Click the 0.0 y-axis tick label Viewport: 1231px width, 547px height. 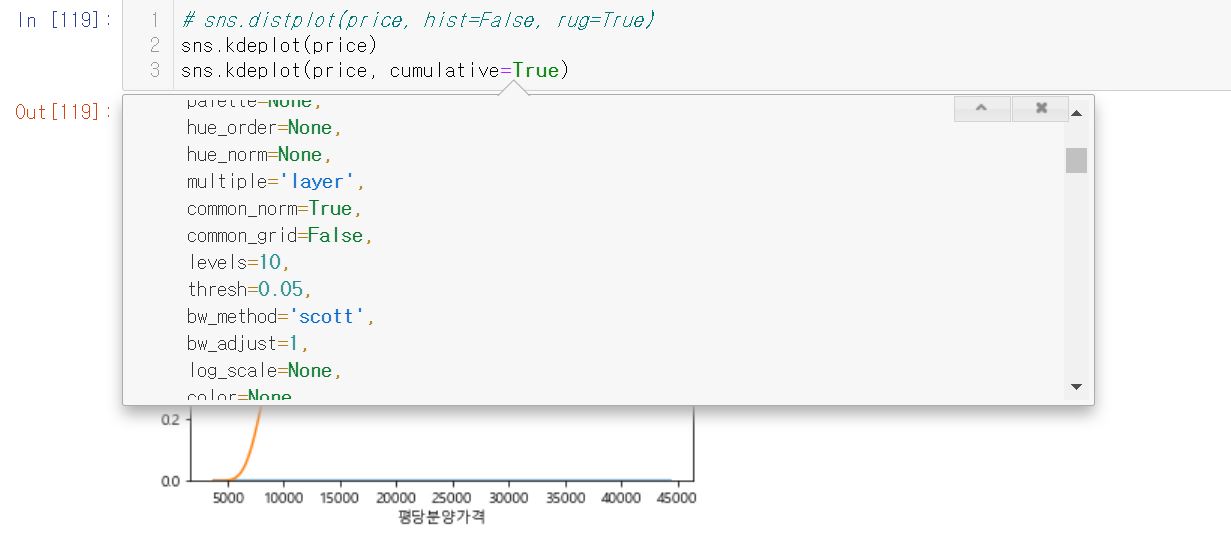point(169,480)
